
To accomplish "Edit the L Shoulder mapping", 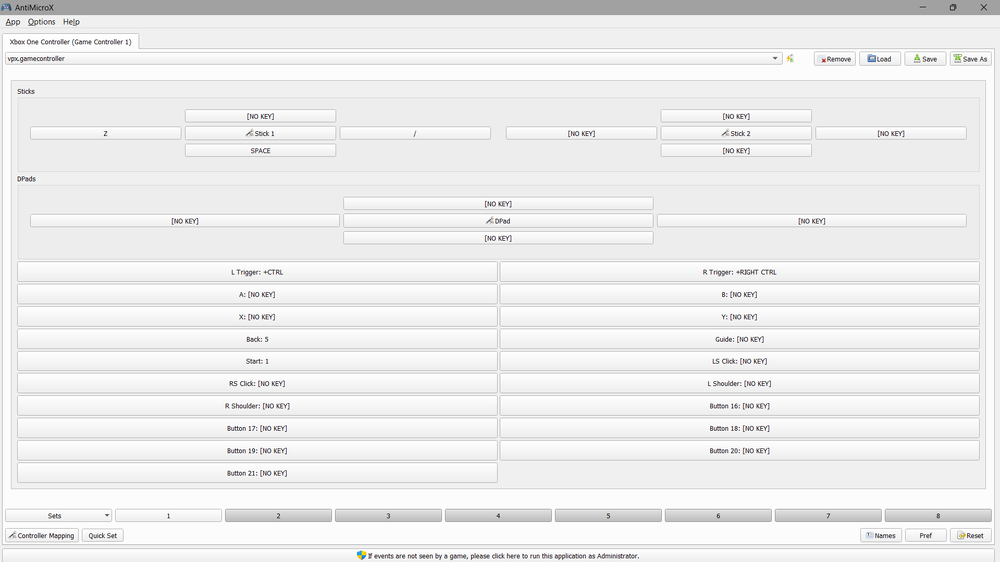I will point(739,383).
